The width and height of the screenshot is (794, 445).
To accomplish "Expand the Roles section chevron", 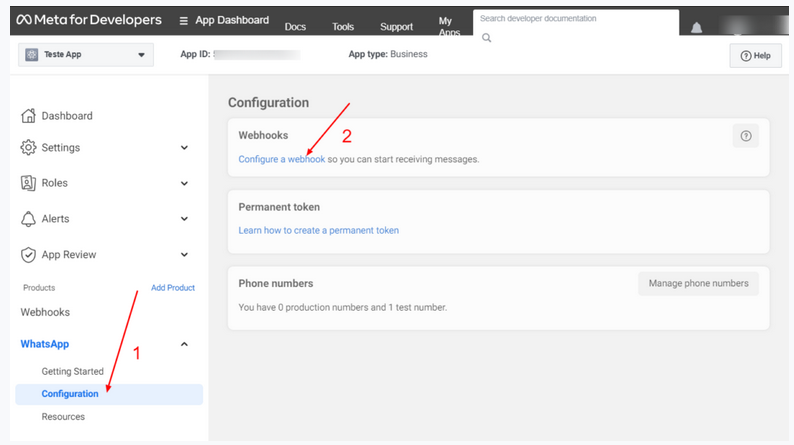I will (x=184, y=183).
